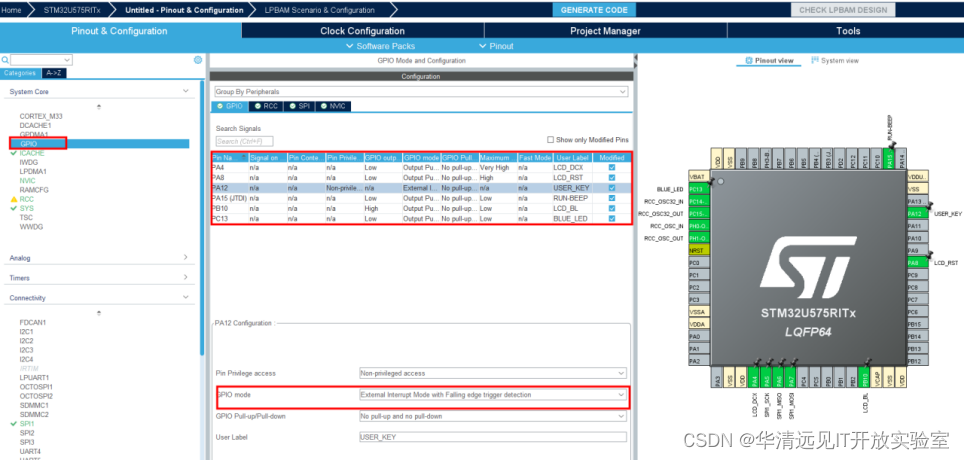
Task: Click the PA11 pin on chip
Action: pos(916,226)
